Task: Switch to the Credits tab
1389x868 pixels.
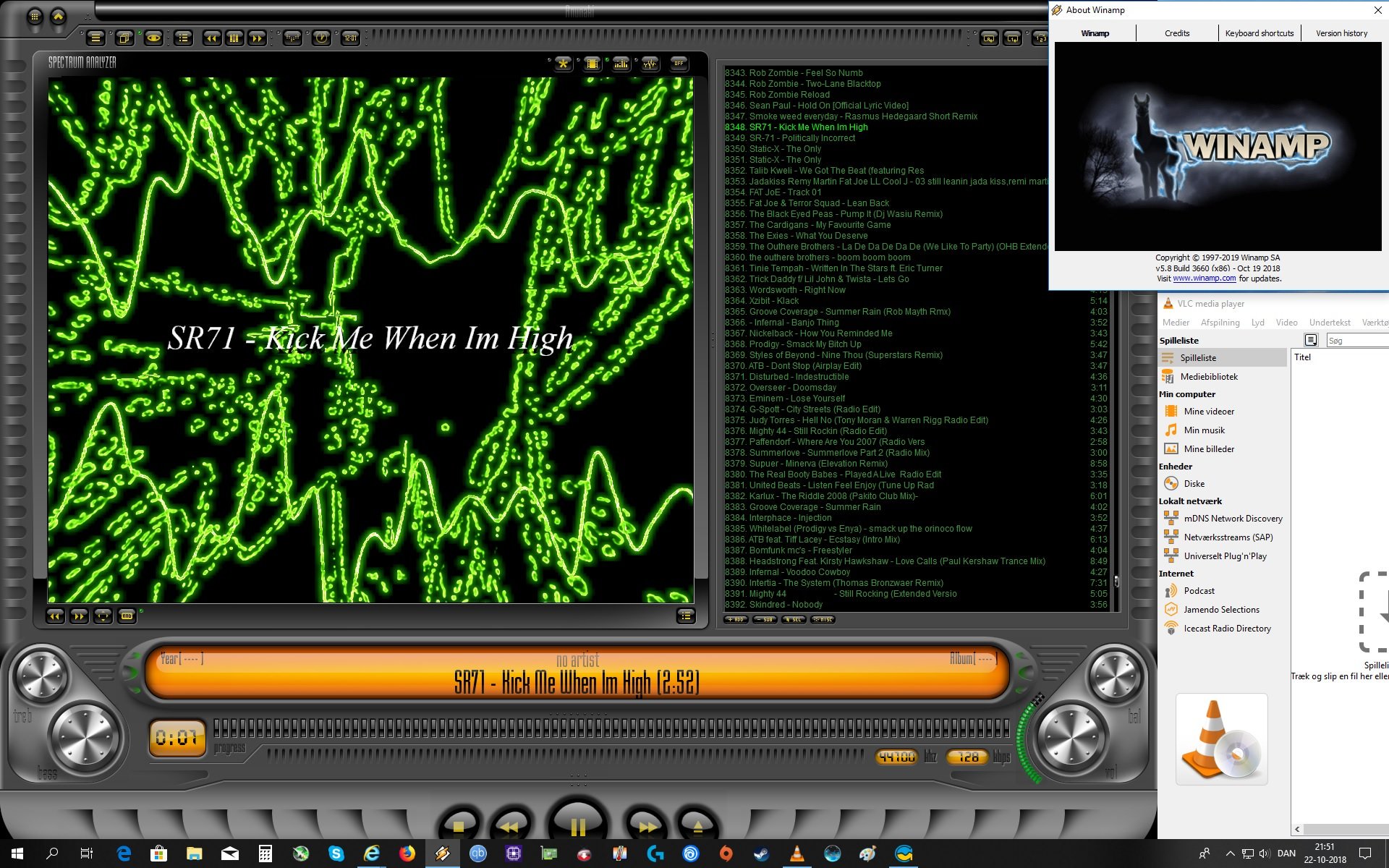Action: pyautogui.click(x=1176, y=33)
